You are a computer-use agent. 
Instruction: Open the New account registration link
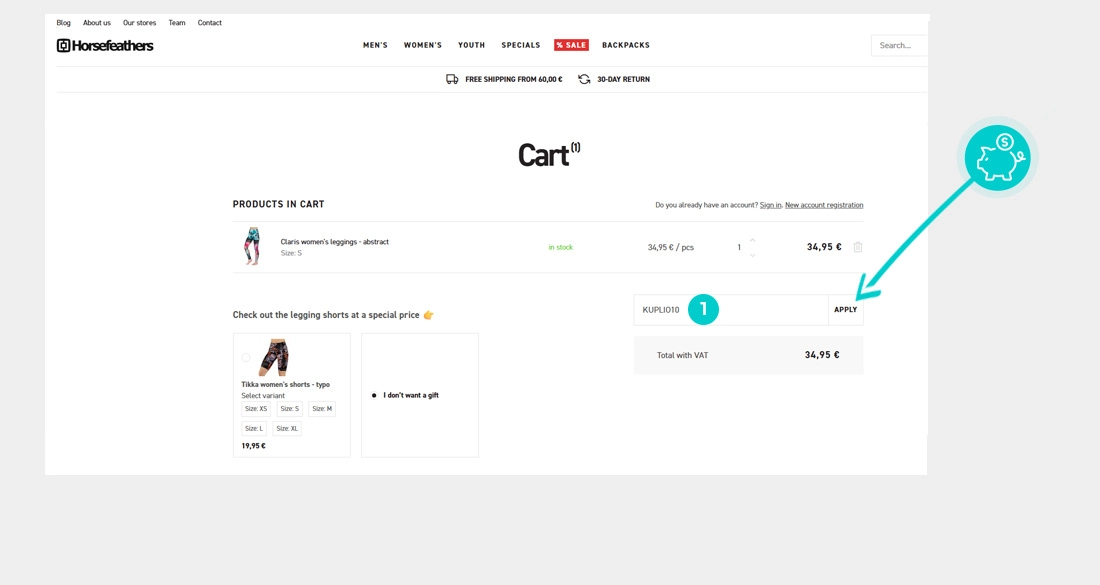click(824, 205)
